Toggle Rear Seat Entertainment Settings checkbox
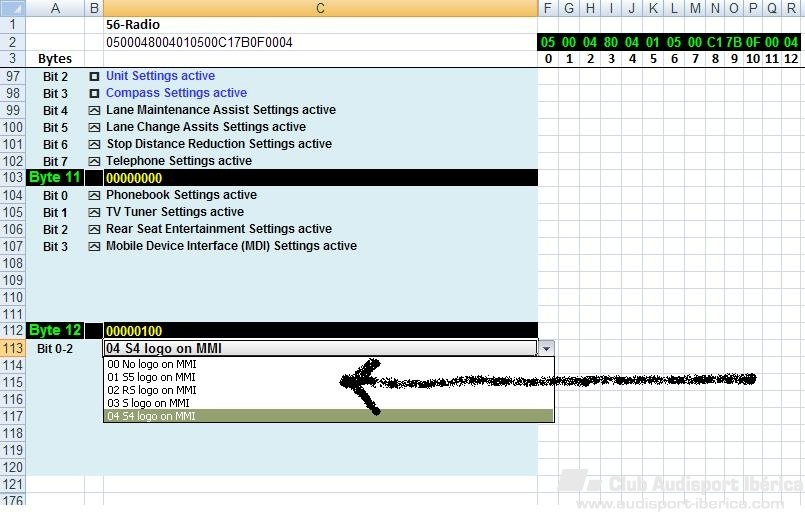Screen dimensions: 805x512 coord(94,229)
